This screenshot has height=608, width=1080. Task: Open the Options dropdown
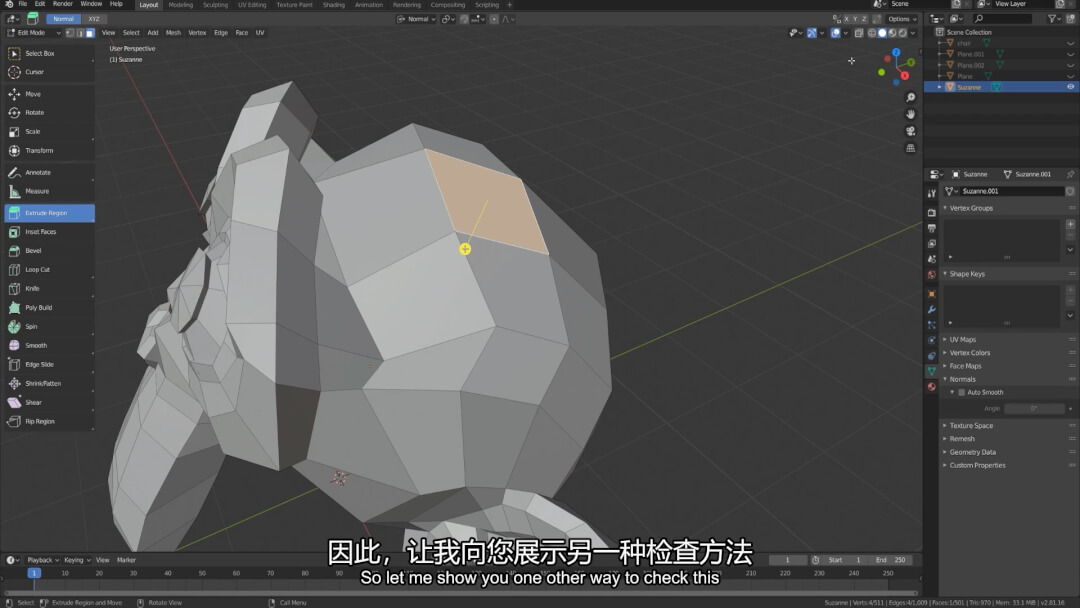[902, 19]
